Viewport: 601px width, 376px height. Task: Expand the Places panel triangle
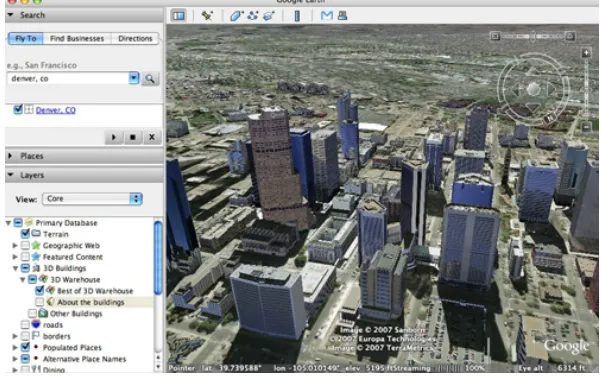pos(11,156)
